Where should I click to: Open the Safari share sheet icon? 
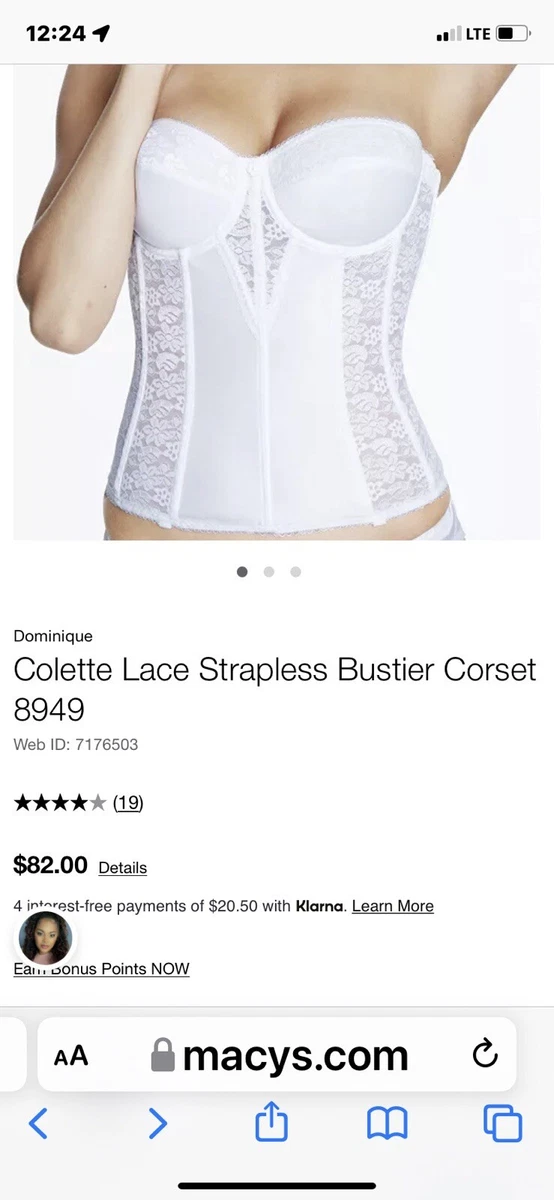271,1122
